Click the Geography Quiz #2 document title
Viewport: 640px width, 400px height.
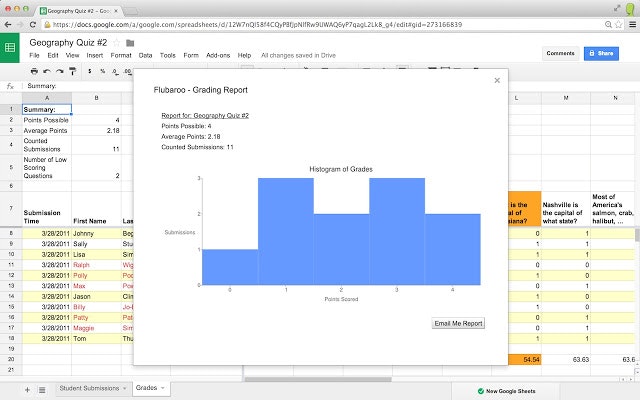coord(68,42)
